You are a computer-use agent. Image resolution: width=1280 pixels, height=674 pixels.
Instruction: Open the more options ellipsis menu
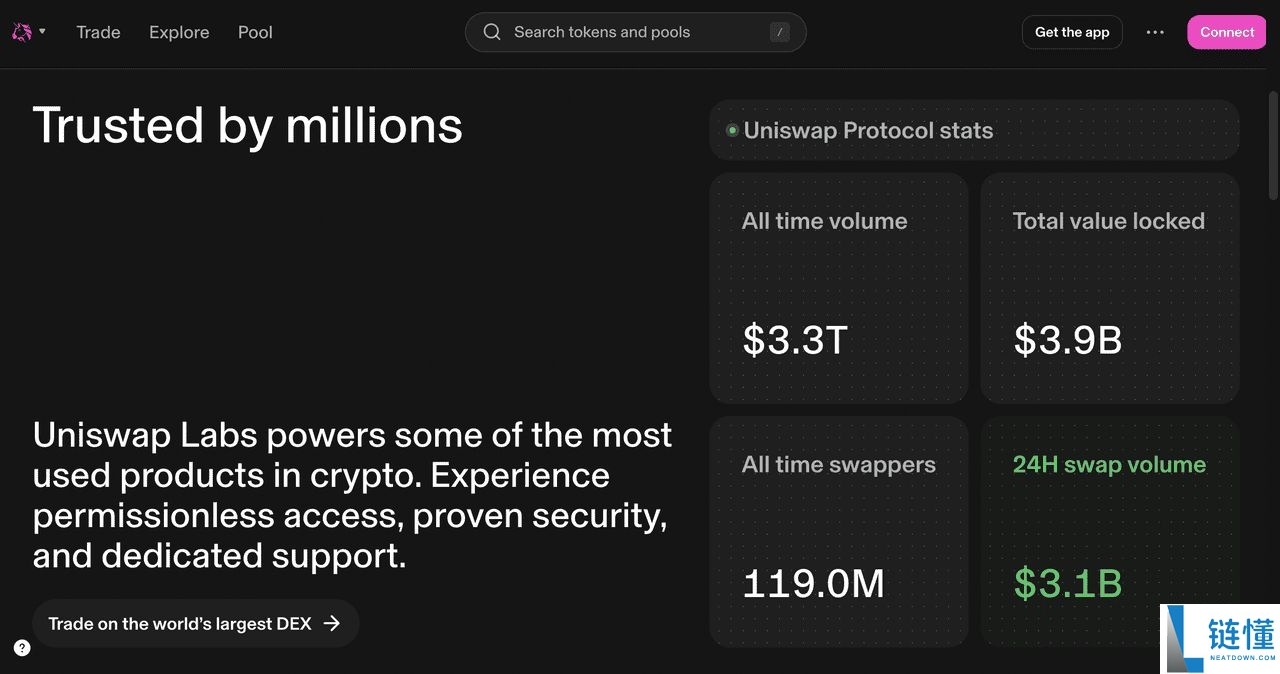1155,32
